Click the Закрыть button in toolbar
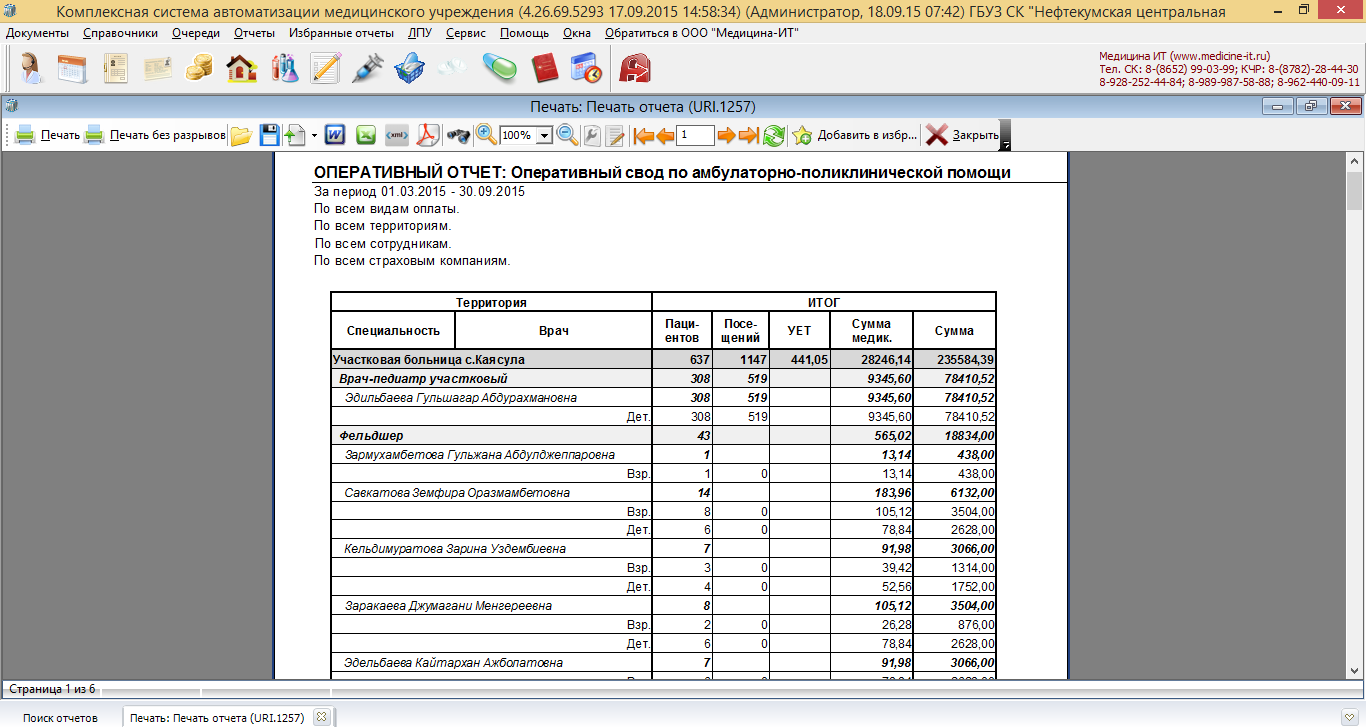This screenshot has width=1366, height=728. (962, 135)
